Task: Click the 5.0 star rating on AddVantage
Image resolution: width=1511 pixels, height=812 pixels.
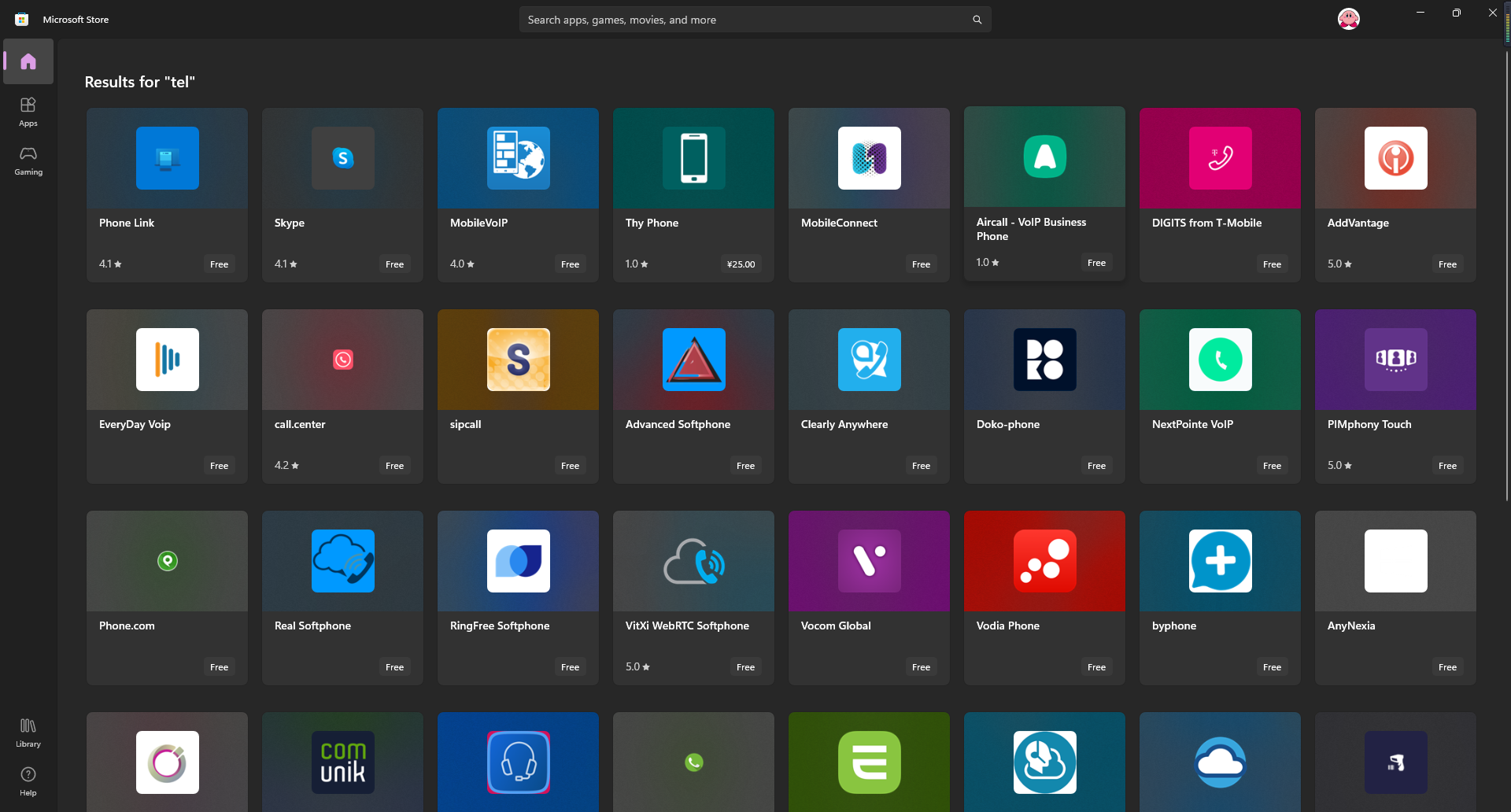Action: pos(1339,264)
